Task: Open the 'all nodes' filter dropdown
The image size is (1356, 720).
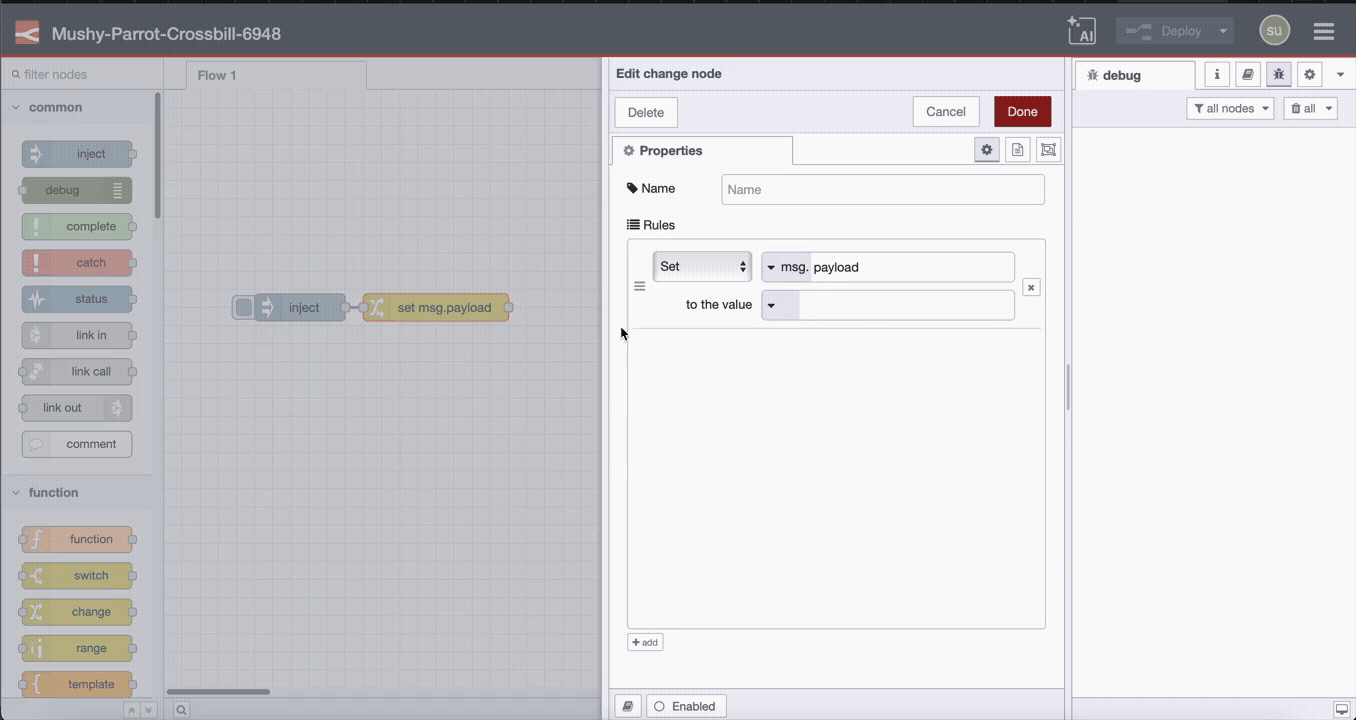Action: click(1229, 108)
